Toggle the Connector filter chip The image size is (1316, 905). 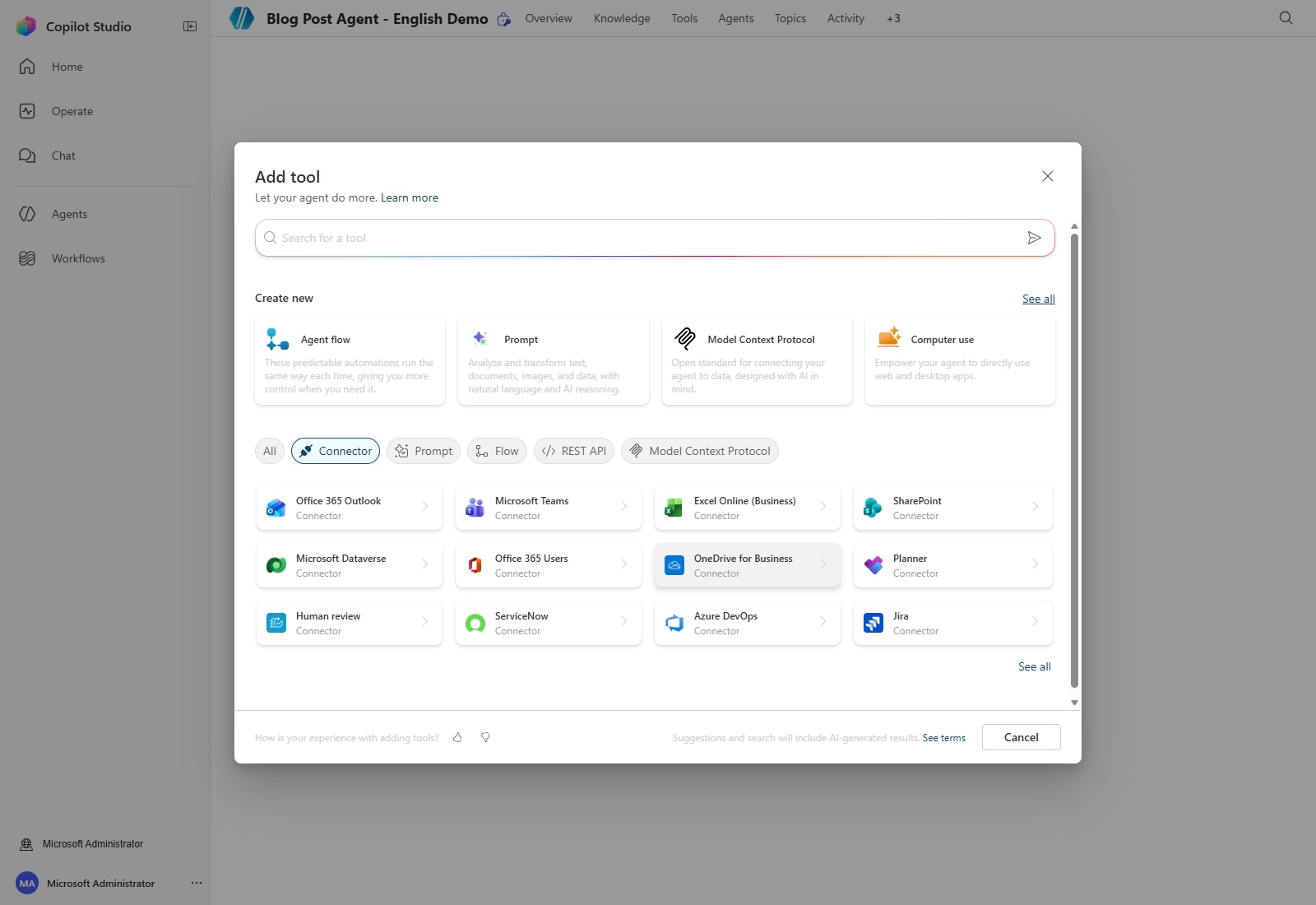[x=336, y=451]
